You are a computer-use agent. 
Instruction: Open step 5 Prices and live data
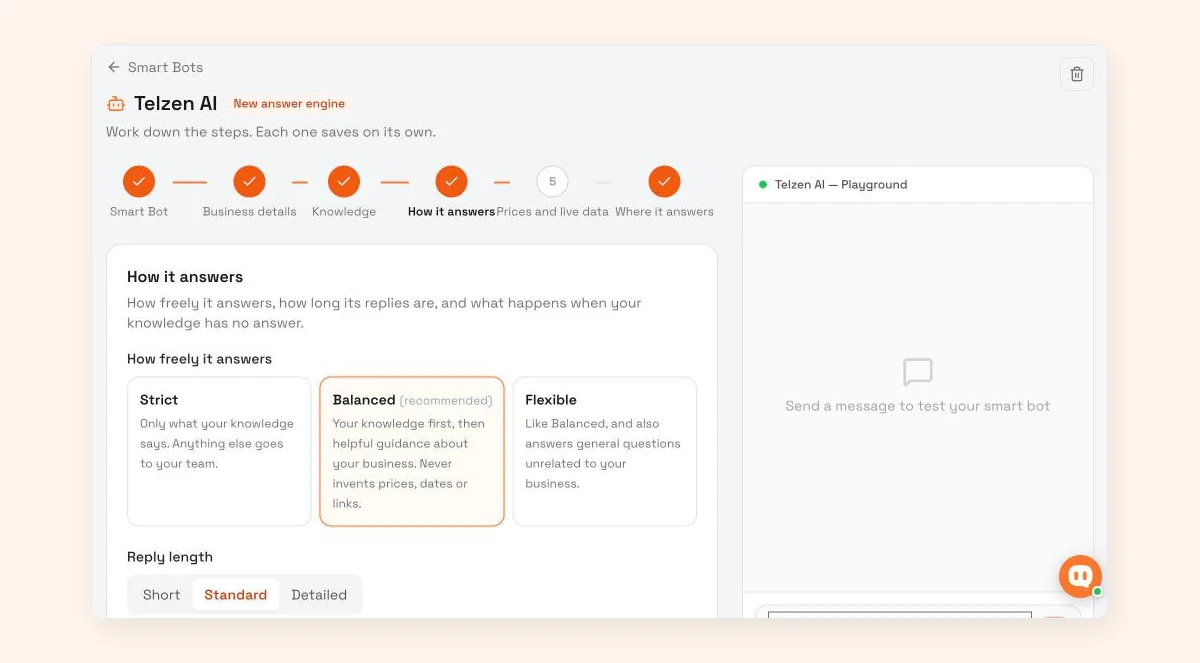[552, 182]
